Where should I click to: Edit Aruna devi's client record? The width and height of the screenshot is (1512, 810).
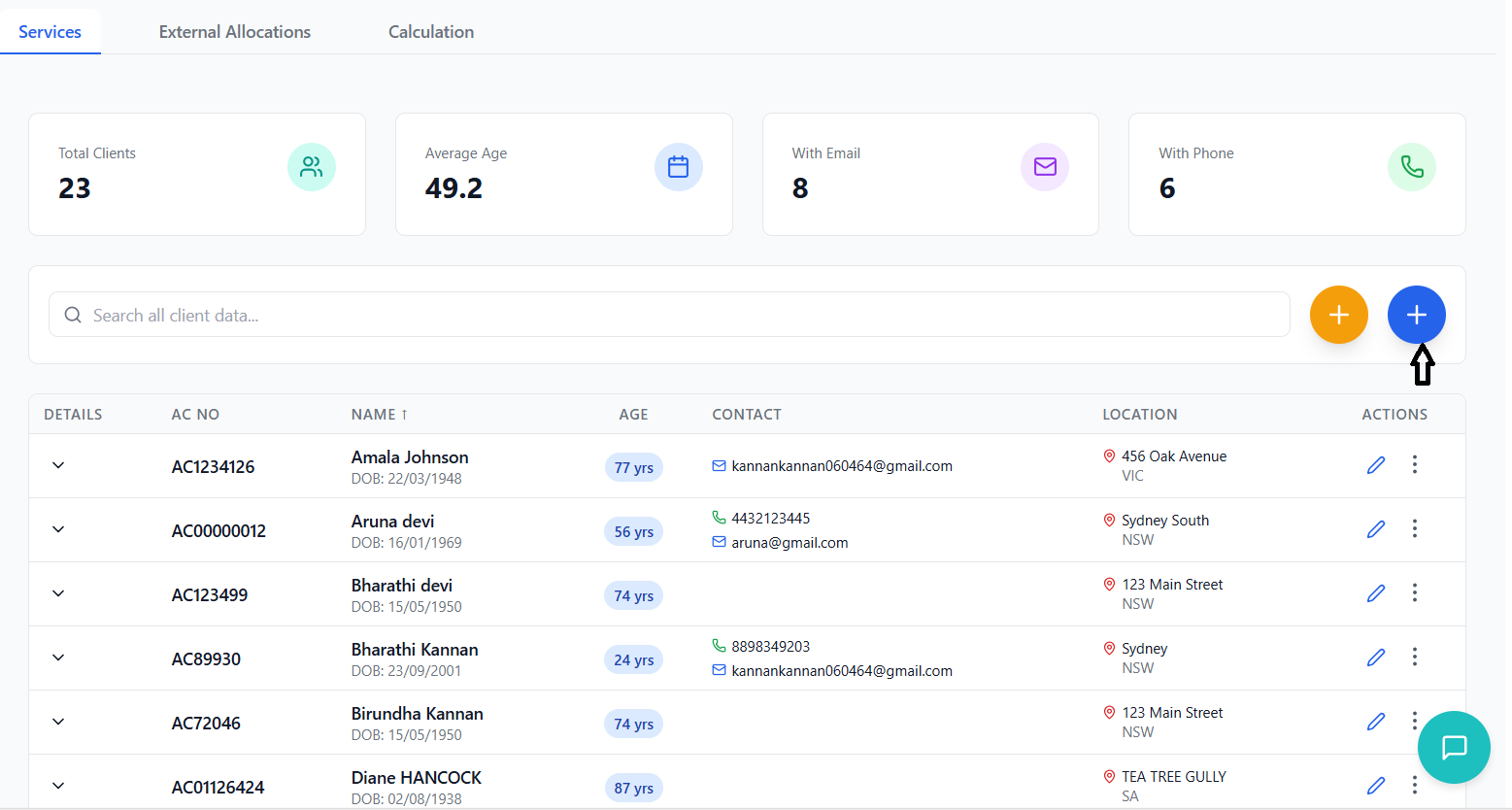(1375, 529)
